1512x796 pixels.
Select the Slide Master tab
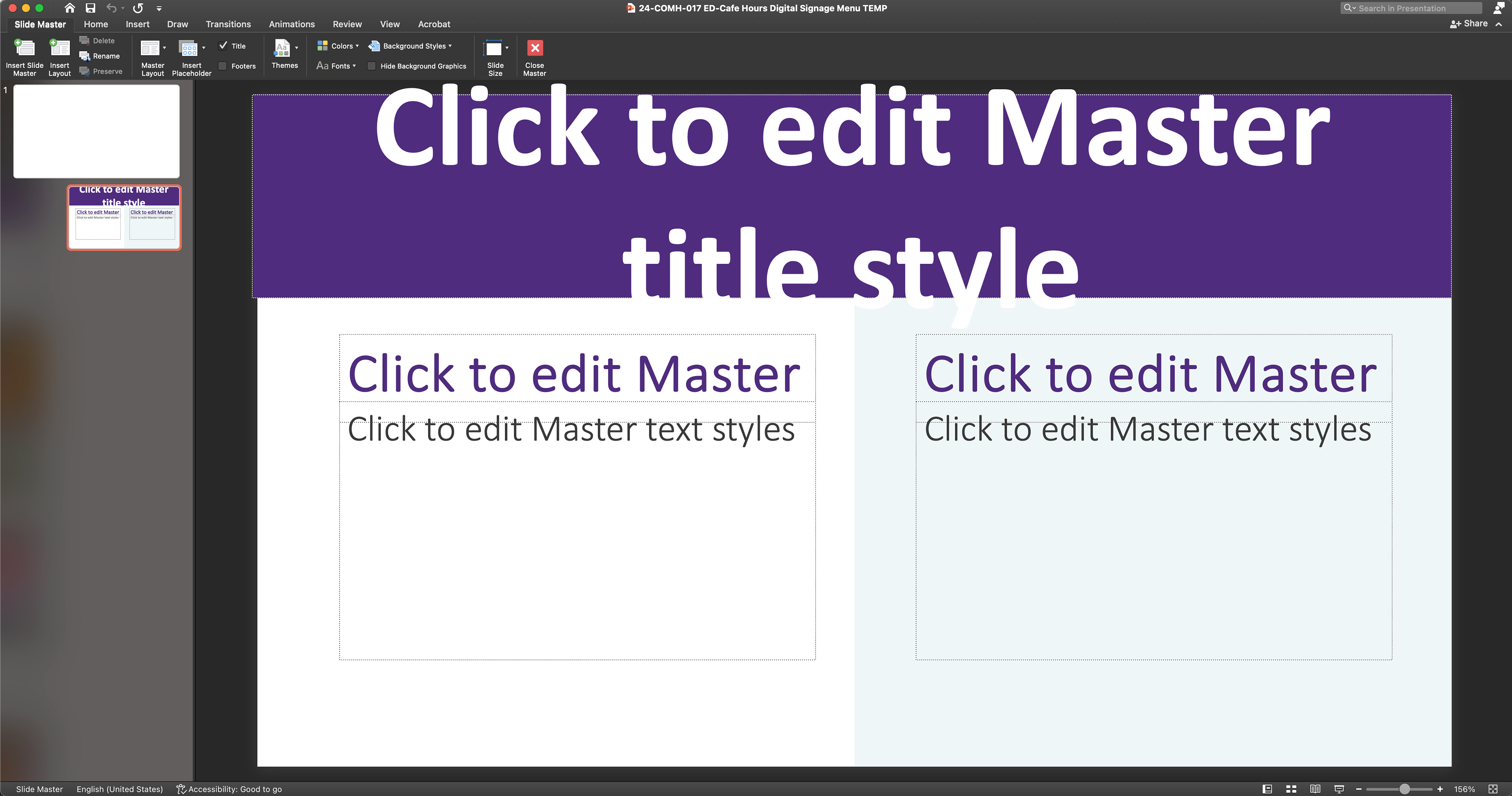40,24
